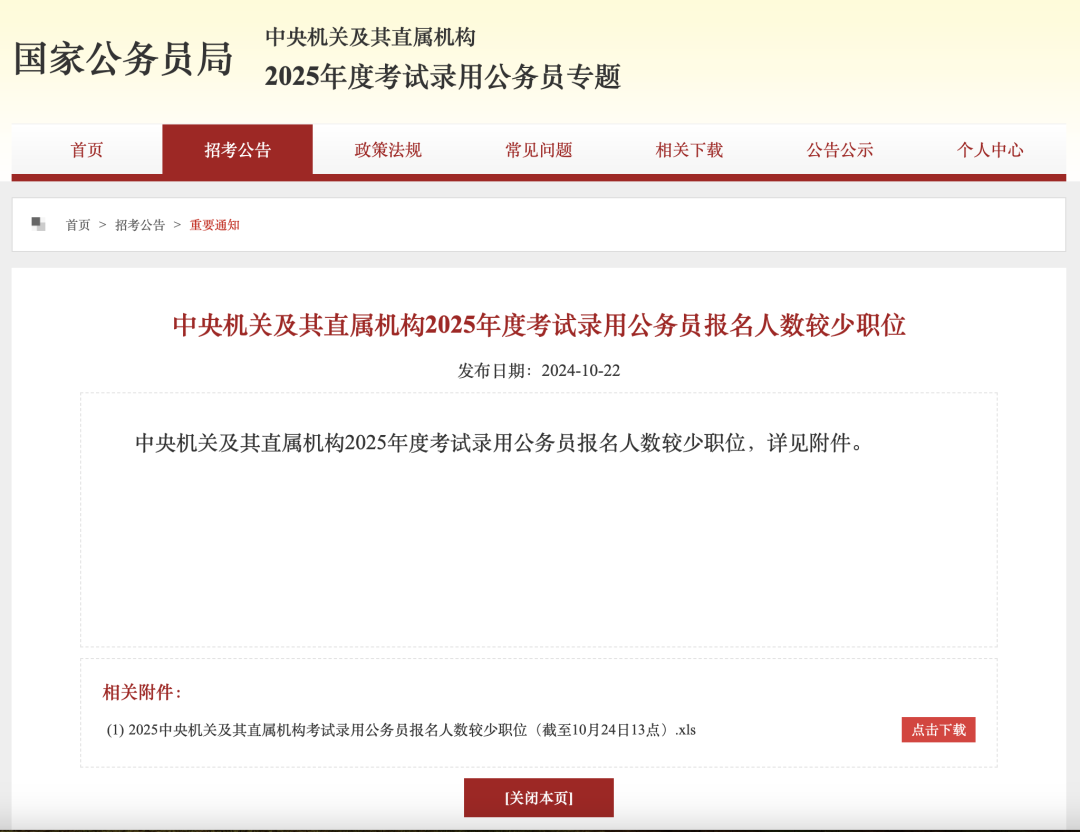
Task: Click the 点击下载 button
Action: click(938, 729)
